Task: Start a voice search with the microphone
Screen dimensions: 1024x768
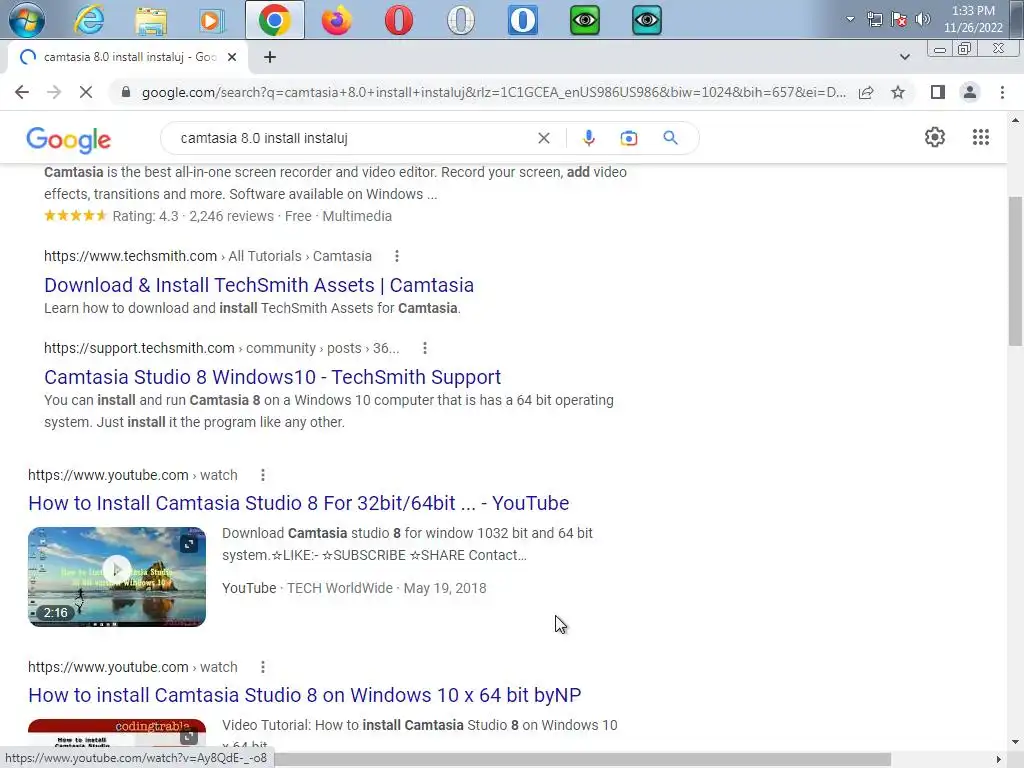Action: click(x=588, y=138)
